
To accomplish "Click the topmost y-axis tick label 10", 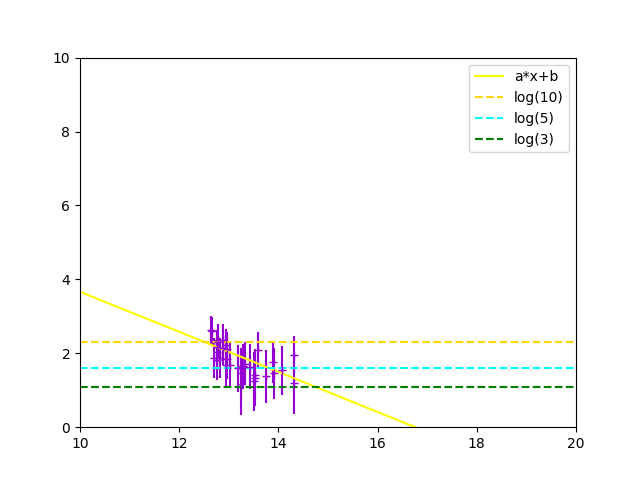I will click(63, 58).
